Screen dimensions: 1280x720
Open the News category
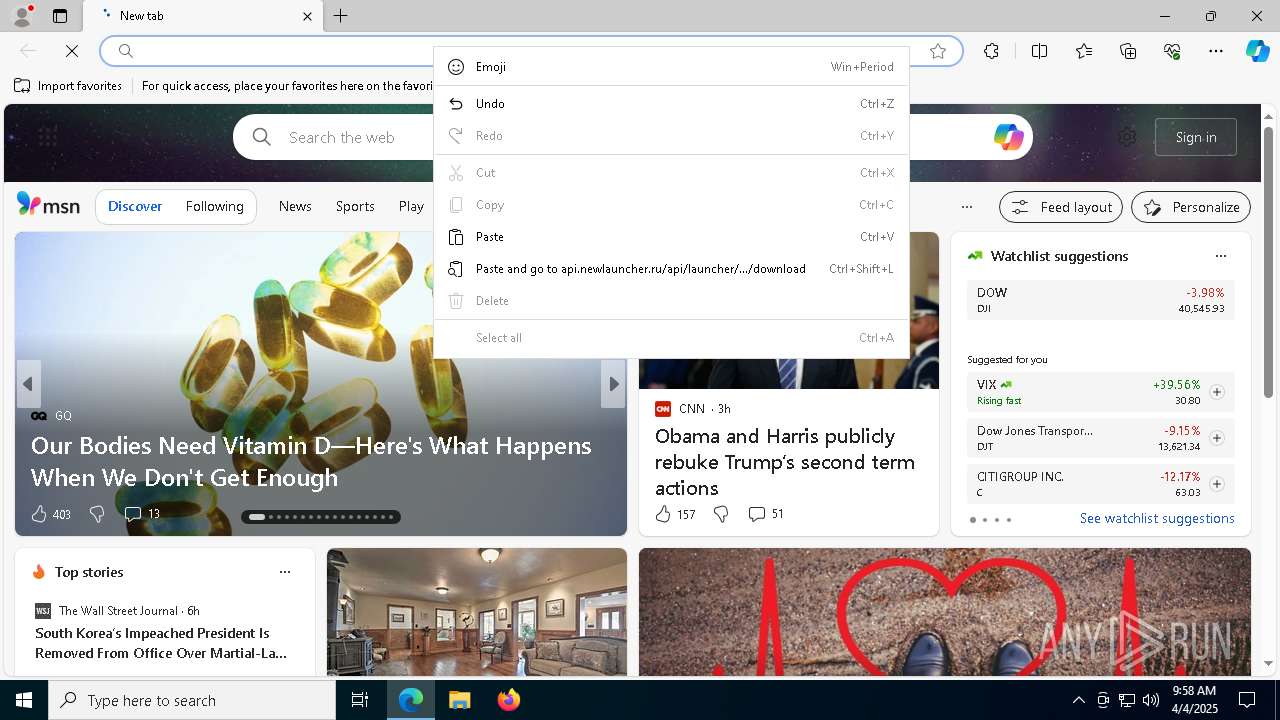tap(295, 206)
